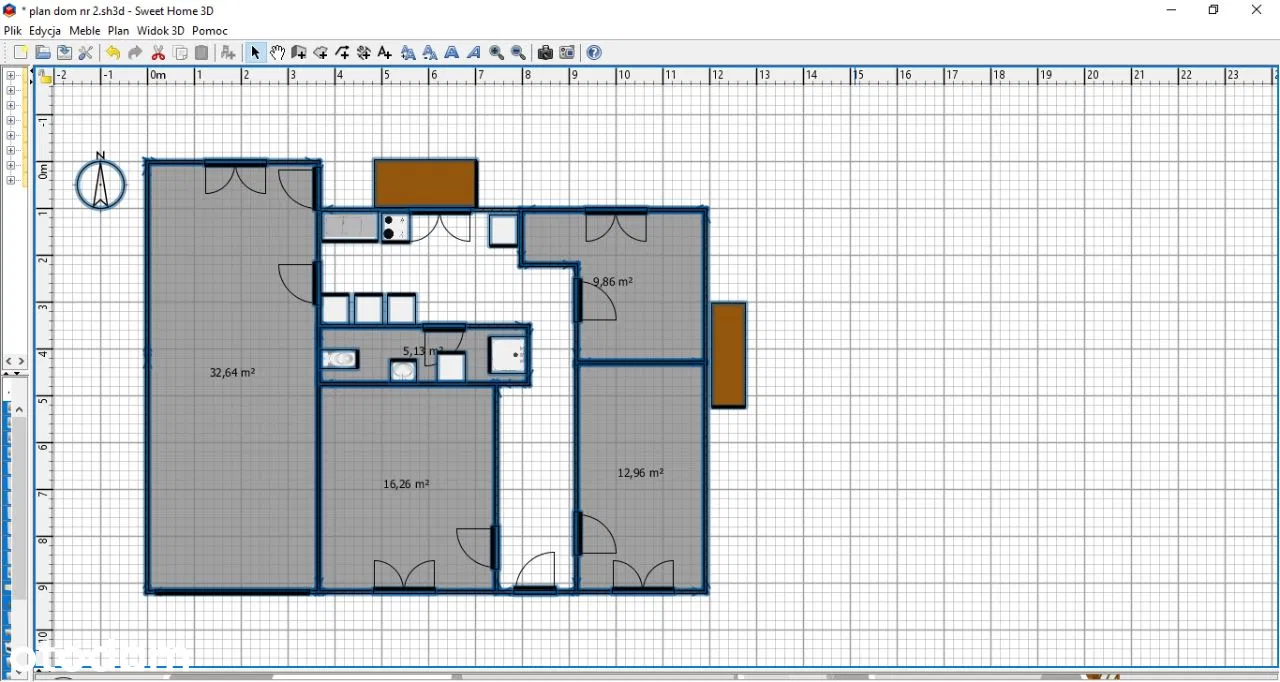
Task: Click the furniture list scroll up arrow
Action: 19,410
